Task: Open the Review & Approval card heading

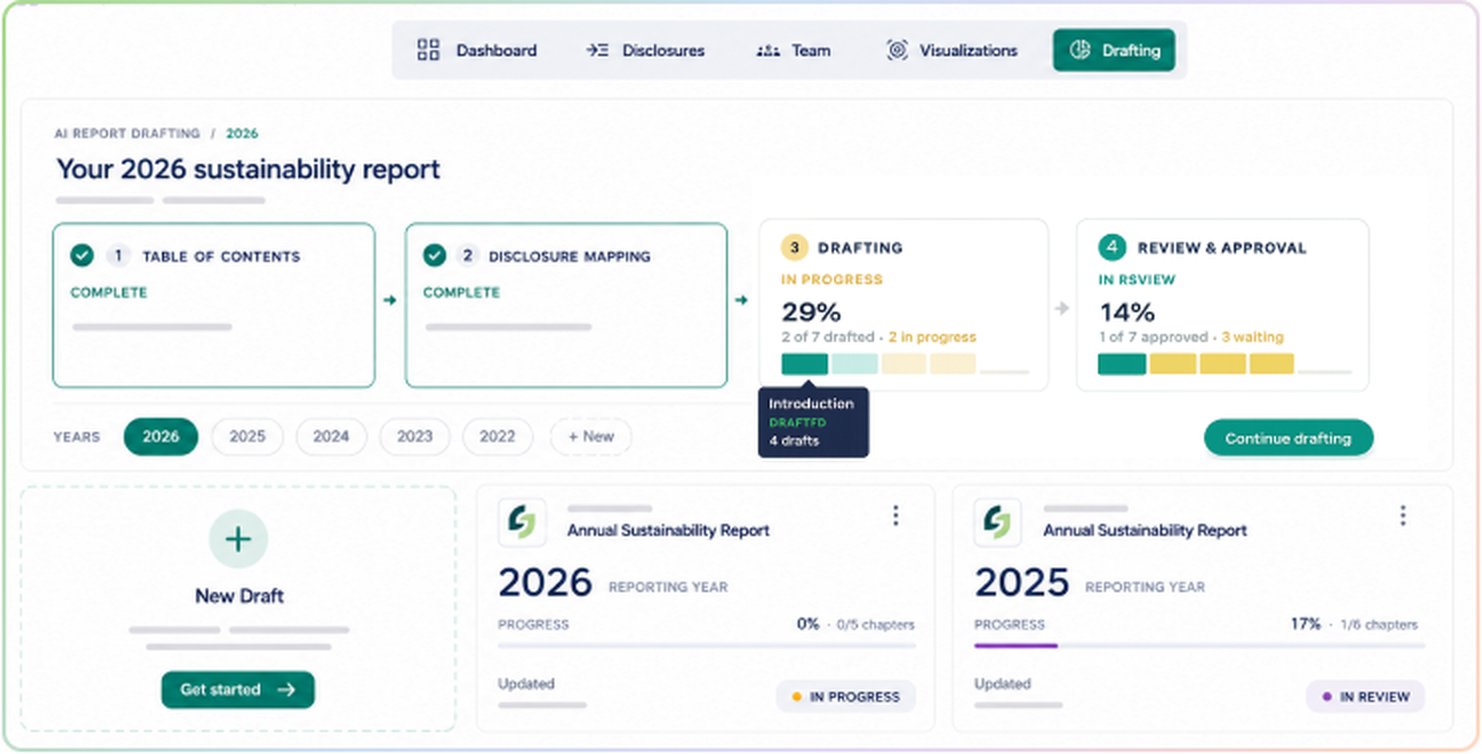Action: tap(1222, 247)
